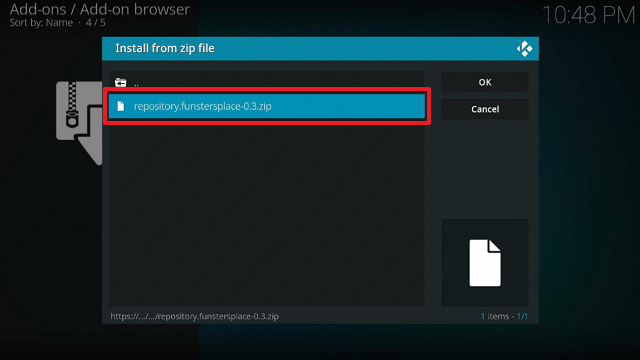This screenshot has width=640, height=360.
Task: Go up to parent folder entry
Action: click(x=267, y=82)
